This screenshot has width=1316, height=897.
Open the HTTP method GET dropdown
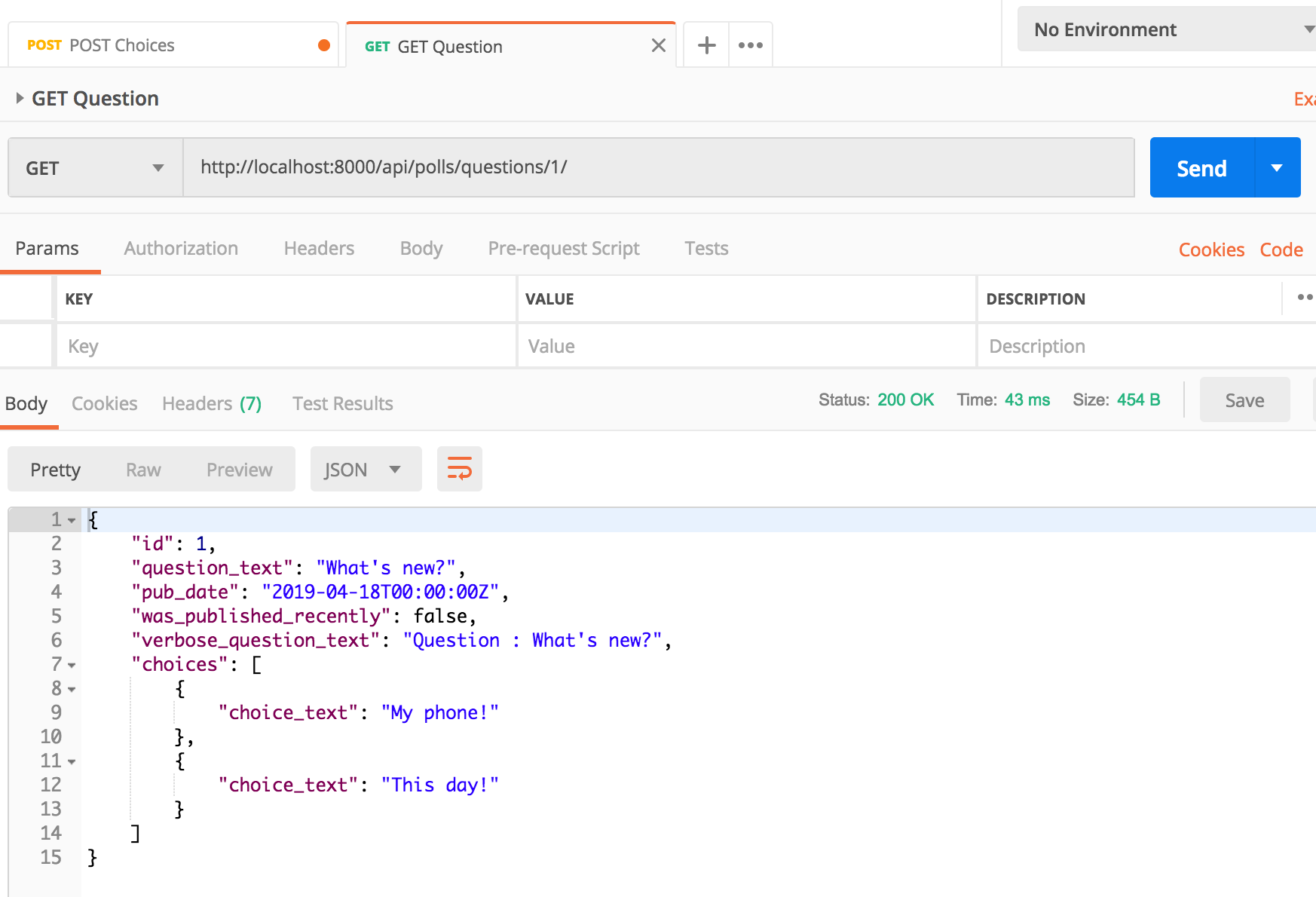[95, 167]
